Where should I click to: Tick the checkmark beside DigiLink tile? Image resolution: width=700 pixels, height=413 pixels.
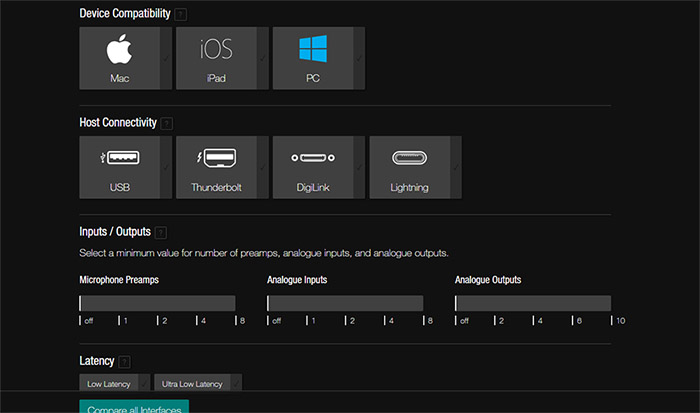pyautogui.click(x=359, y=167)
